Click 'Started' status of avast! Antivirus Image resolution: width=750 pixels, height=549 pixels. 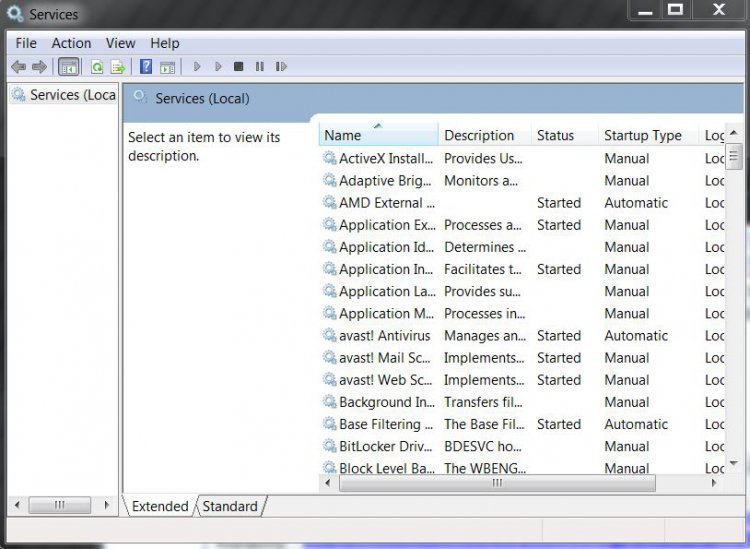[x=559, y=335]
